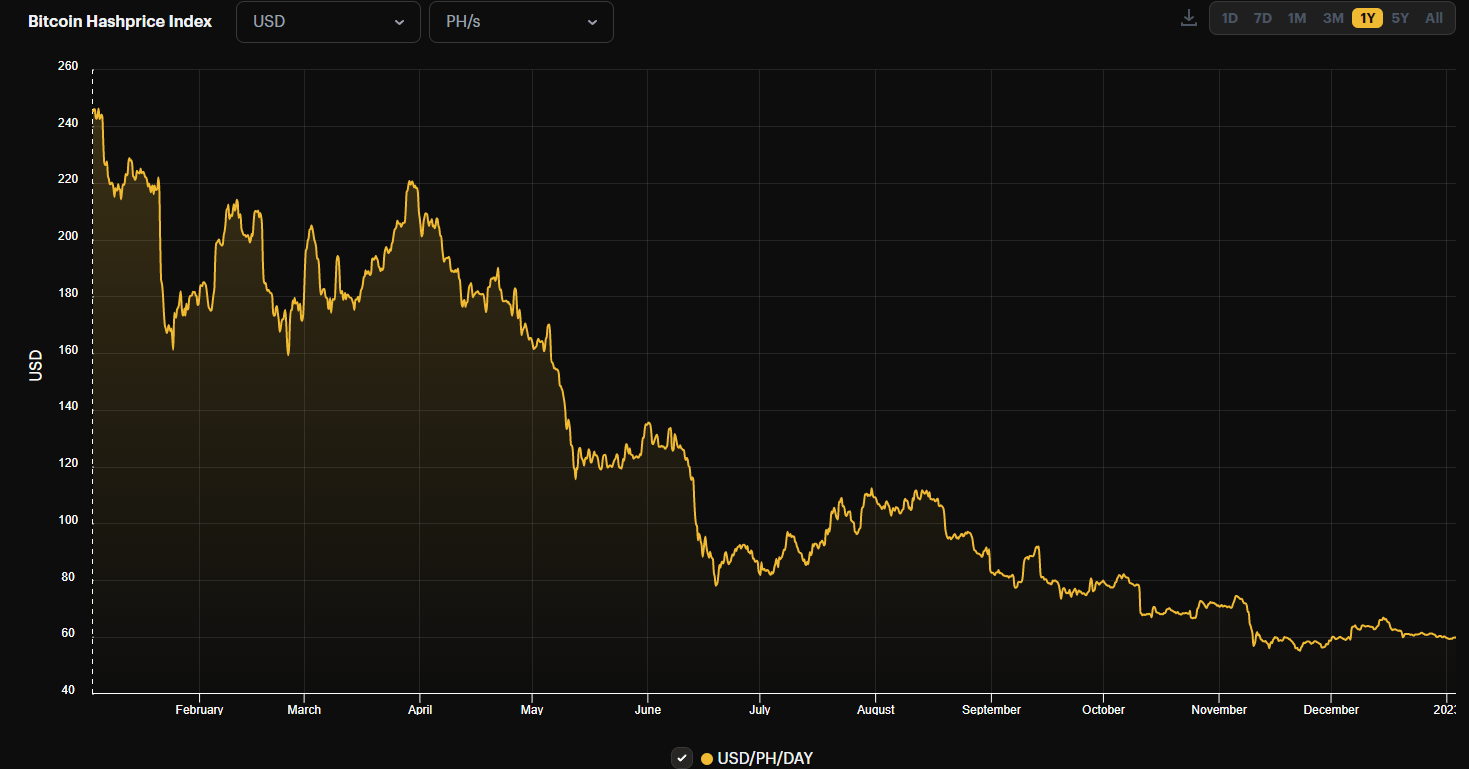Click the August x-axis label
The height and width of the screenshot is (769, 1469).
[x=876, y=710]
